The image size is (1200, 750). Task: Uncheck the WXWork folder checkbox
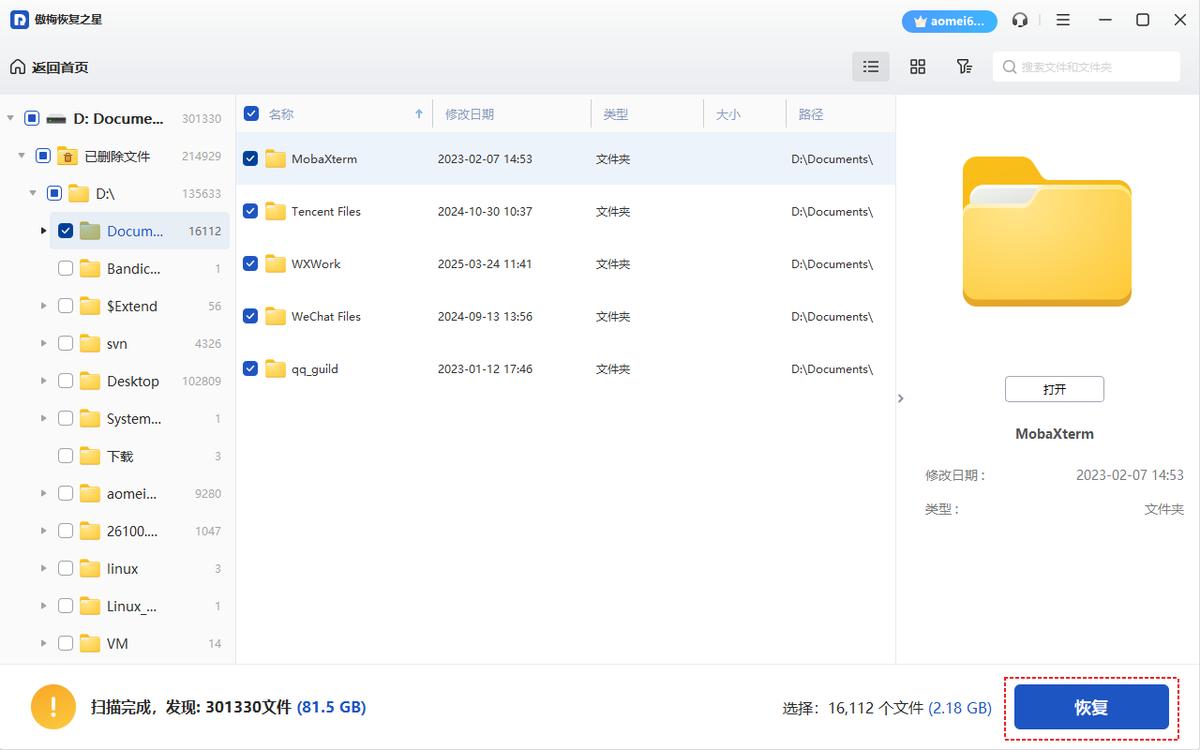tap(251, 264)
